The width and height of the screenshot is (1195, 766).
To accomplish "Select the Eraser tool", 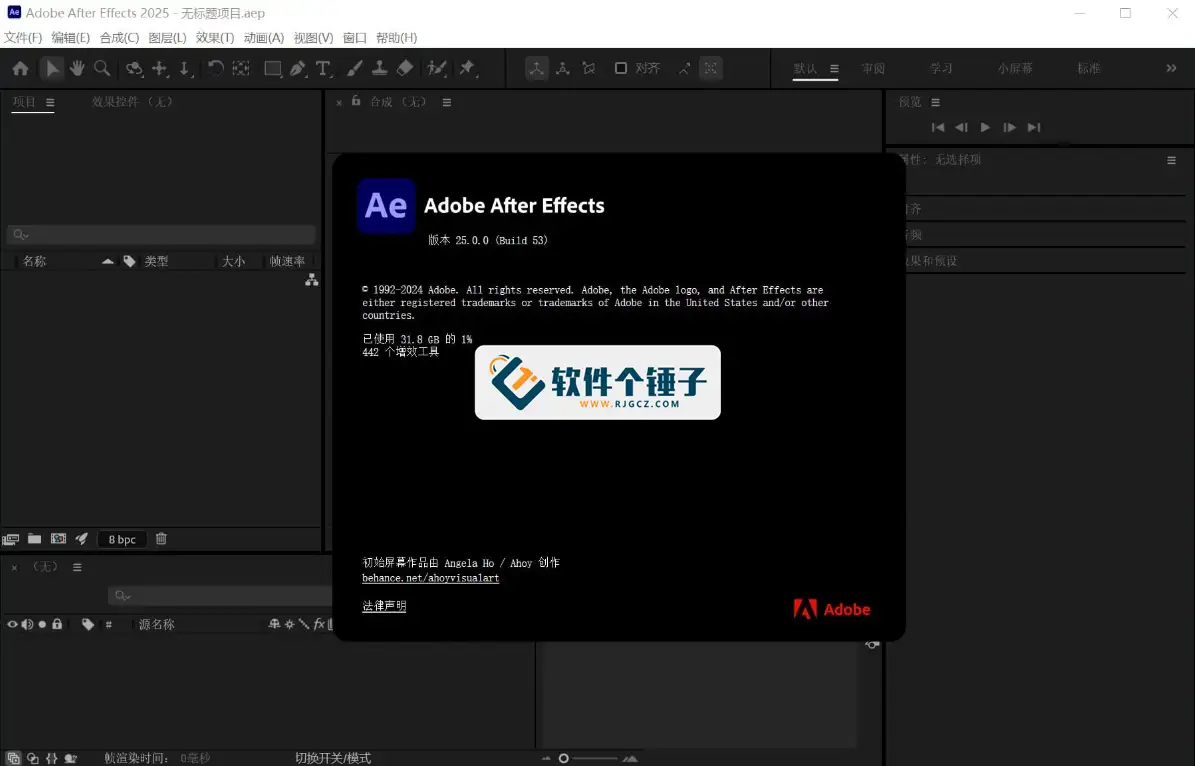I will [405, 69].
